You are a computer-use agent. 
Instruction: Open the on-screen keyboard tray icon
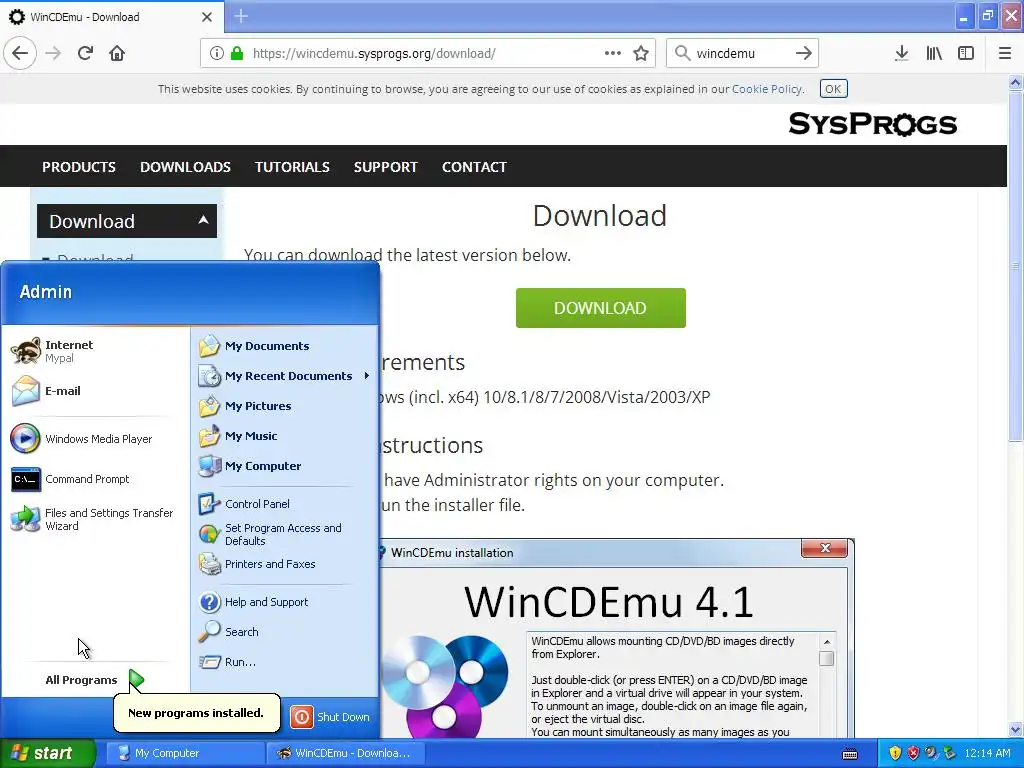[x=850, y=754]
